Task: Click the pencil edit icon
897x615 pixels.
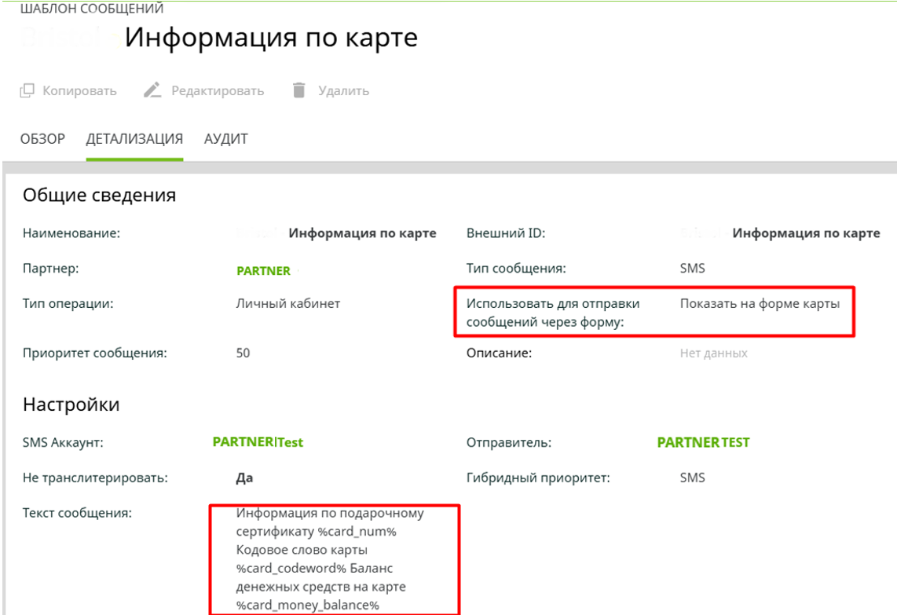Action: (x=152, y=91)
